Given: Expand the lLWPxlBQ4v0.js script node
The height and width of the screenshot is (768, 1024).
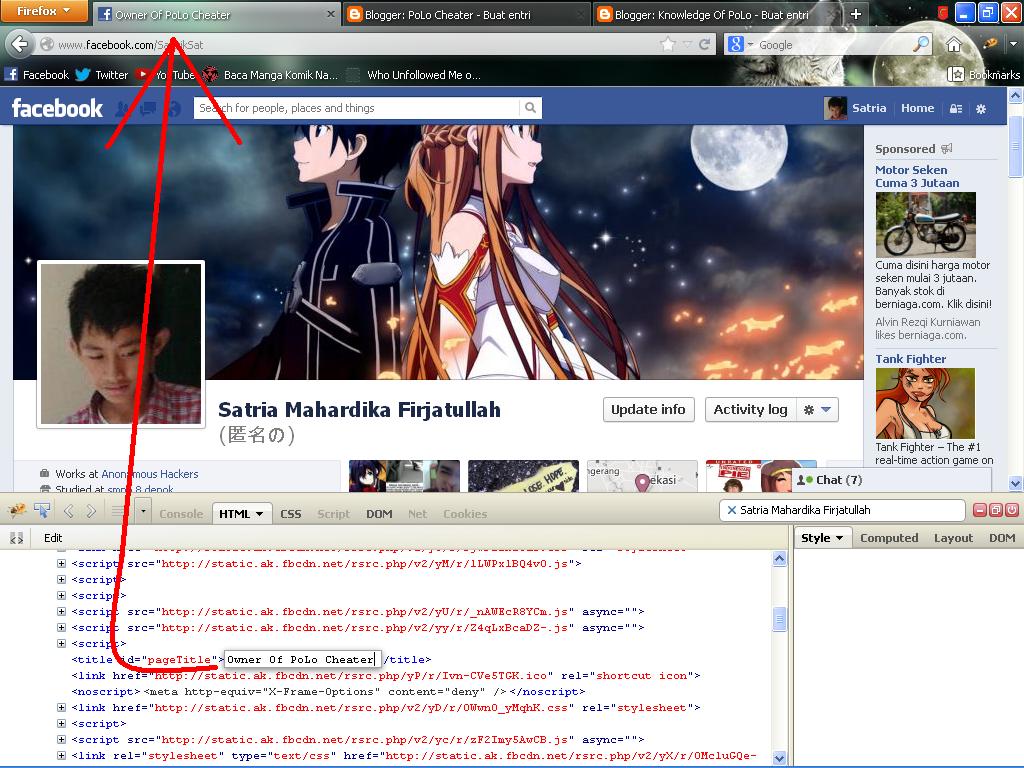Looking at the screenshot, I should [x=61, y=563].
